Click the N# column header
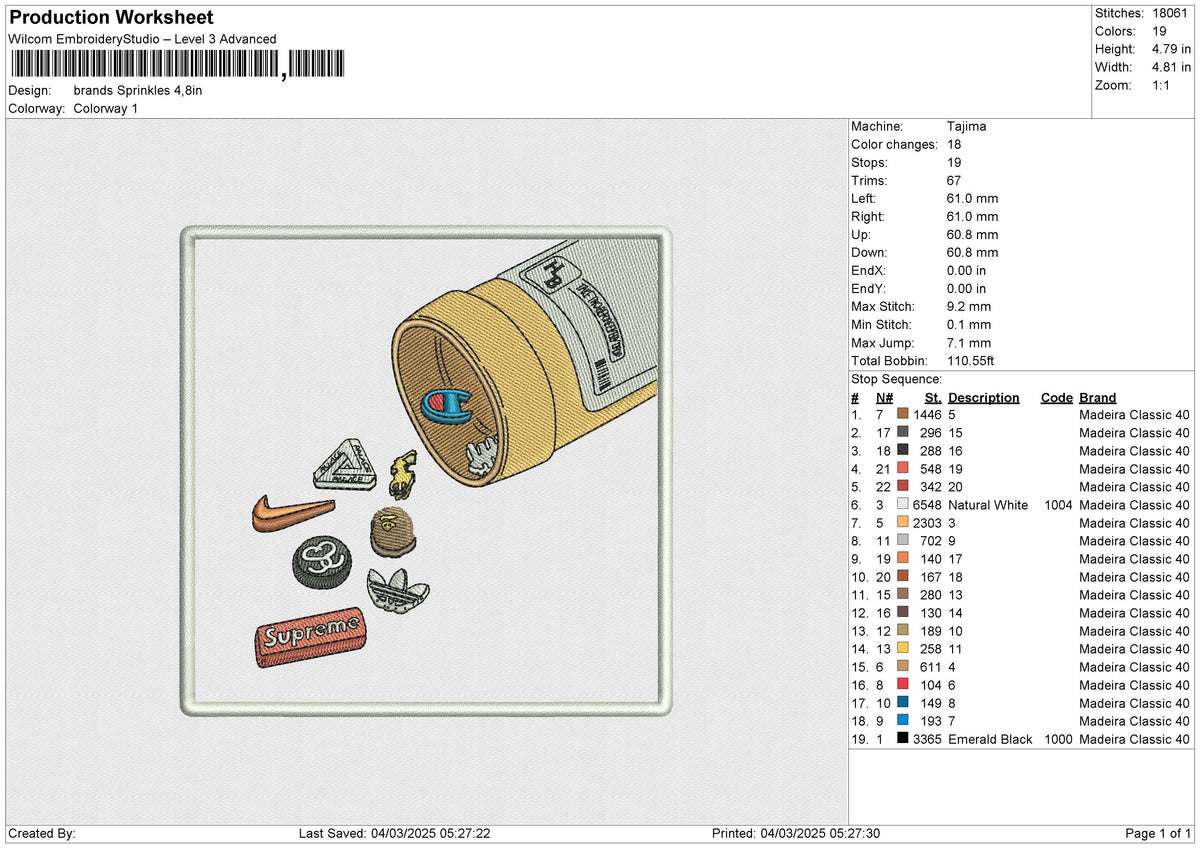This screenshot has width=1200, height=848. [885, 398]
